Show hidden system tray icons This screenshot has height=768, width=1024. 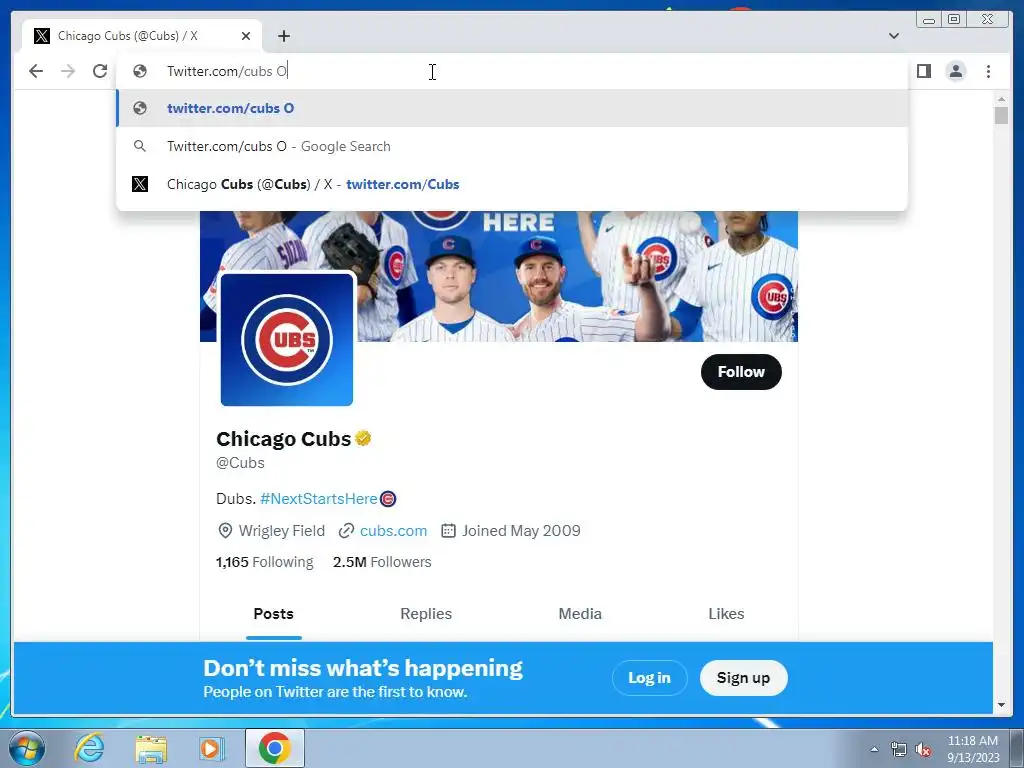tap(874, 749)
